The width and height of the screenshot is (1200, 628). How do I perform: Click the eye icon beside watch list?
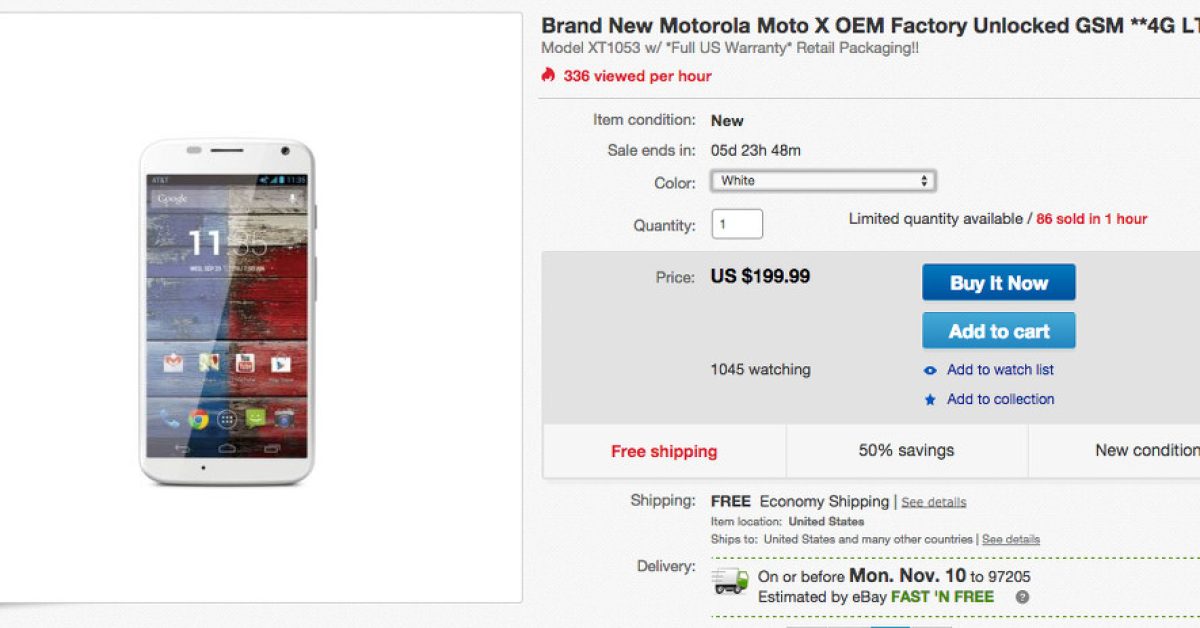coord(930,370)
